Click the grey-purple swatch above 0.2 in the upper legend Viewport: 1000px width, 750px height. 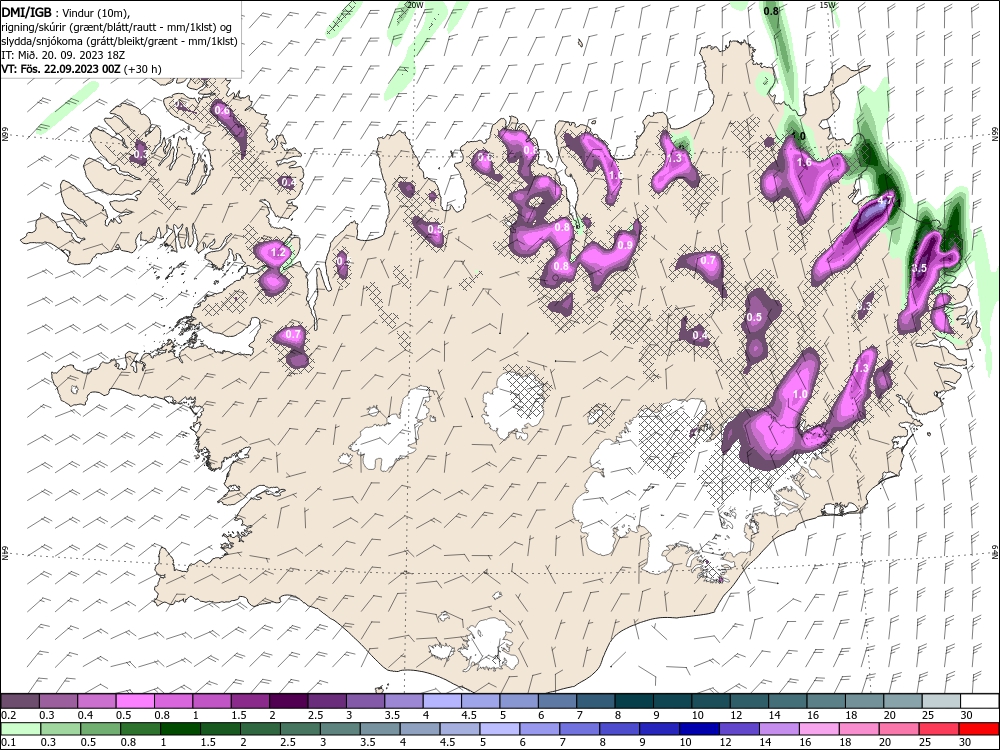coord(20,702)
